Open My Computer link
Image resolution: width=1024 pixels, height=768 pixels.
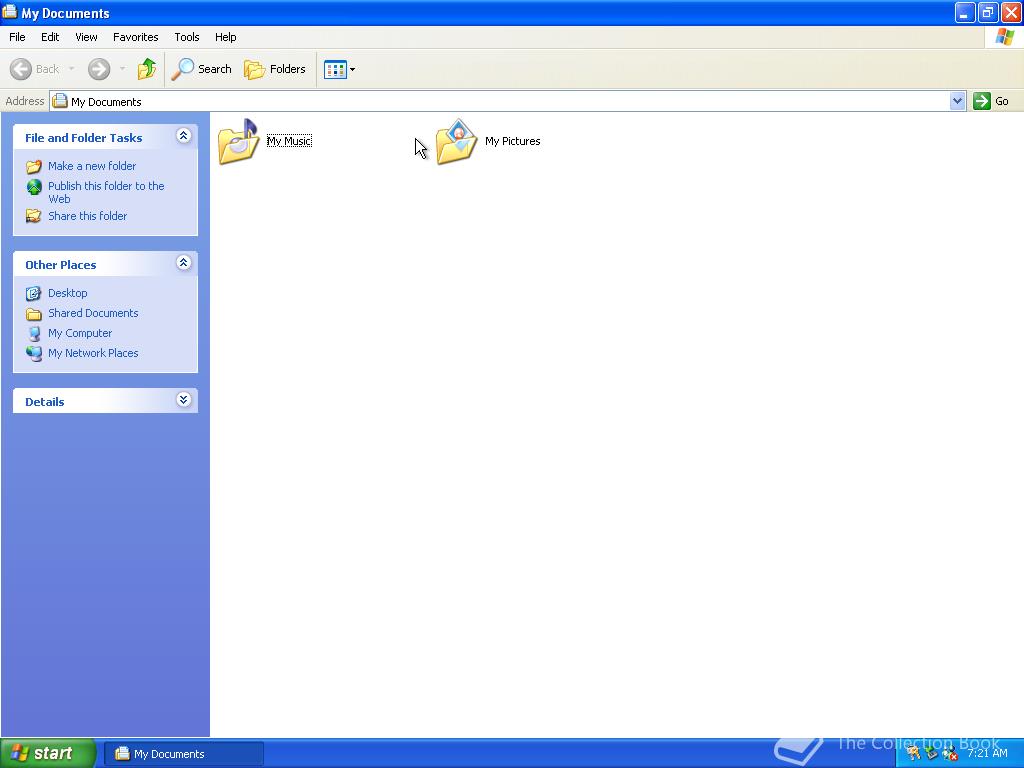80,333
